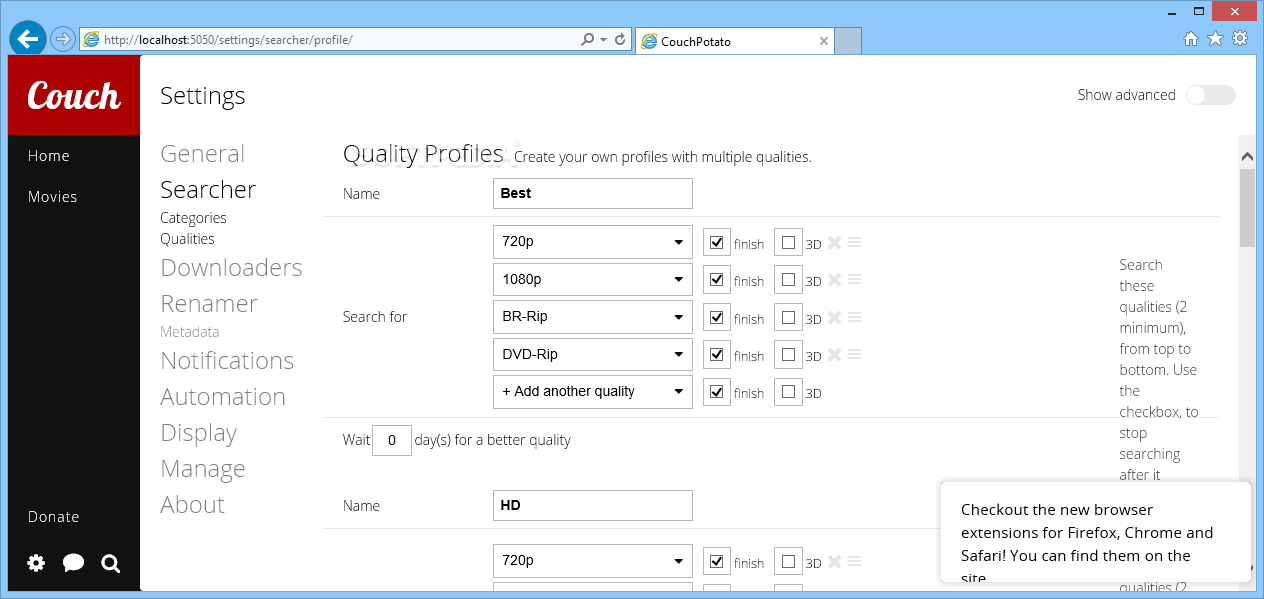Uncheck finish on Add another quality row
This screenshot has height=599, width=1264.
coord(716,392)
